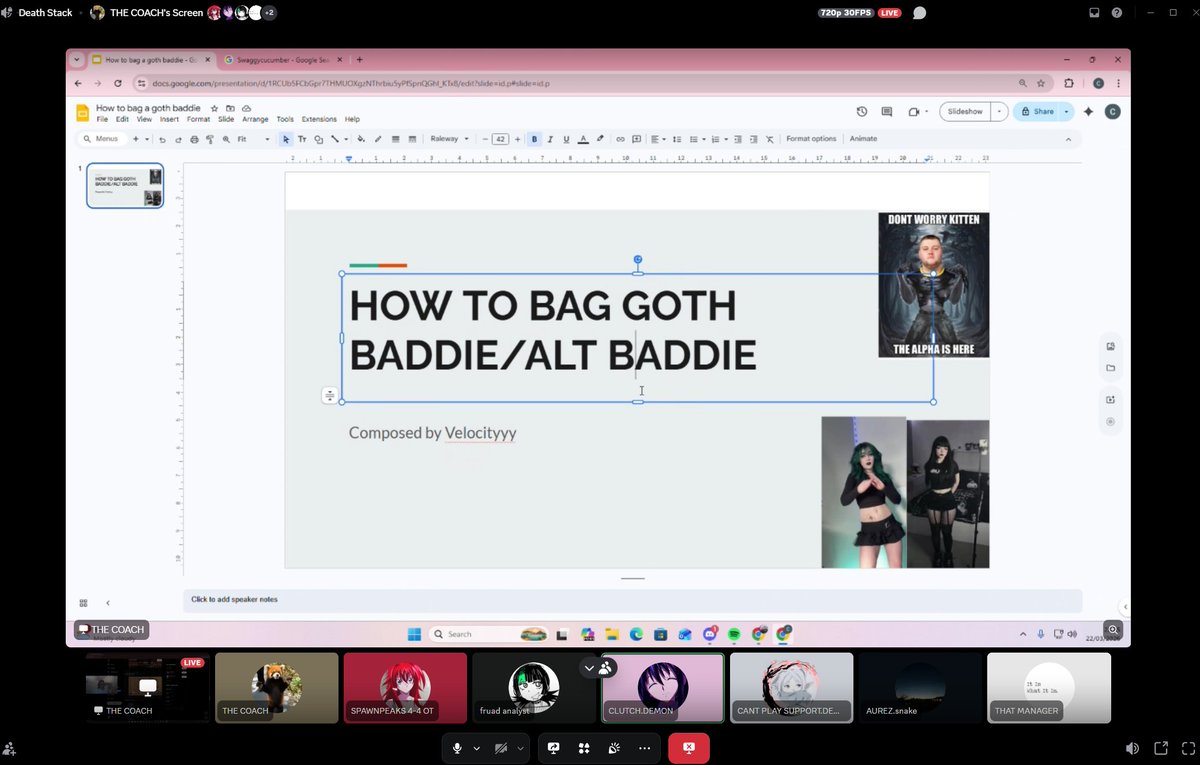Open more call options ellipsis
Screen dimensions: 1200x765
644,748
